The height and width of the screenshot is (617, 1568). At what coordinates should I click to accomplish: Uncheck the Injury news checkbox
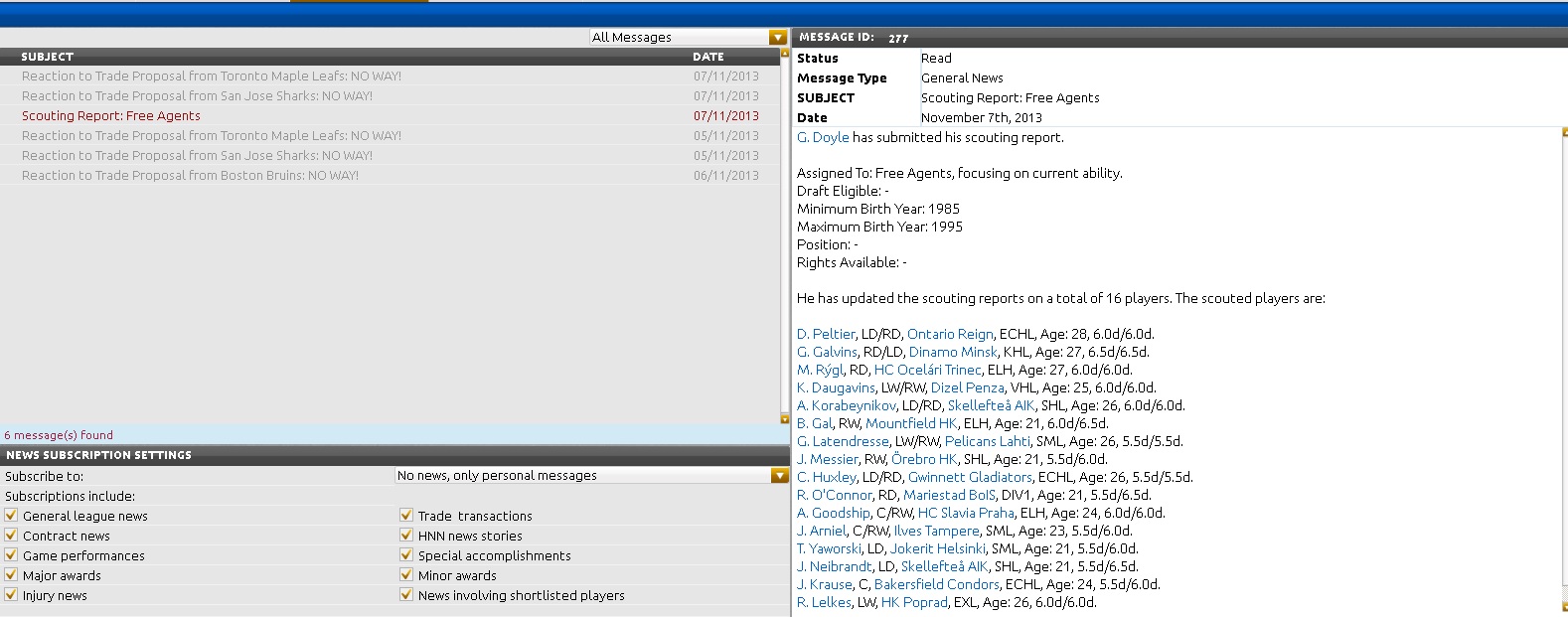pyautogui.click(x=11, y=595)
